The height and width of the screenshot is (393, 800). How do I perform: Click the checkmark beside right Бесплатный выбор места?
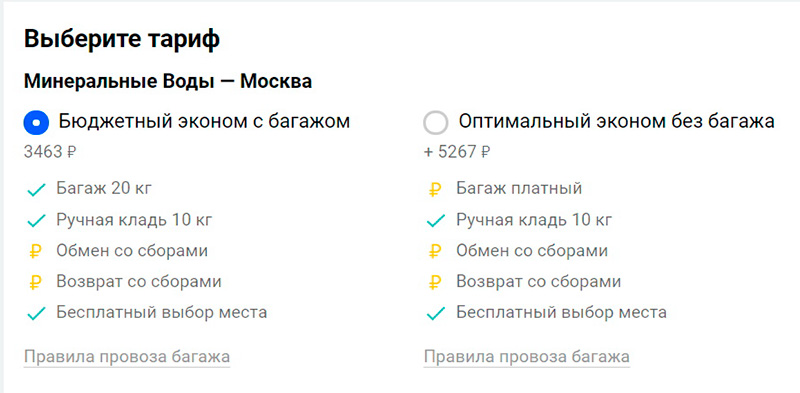tap(436, 314)
